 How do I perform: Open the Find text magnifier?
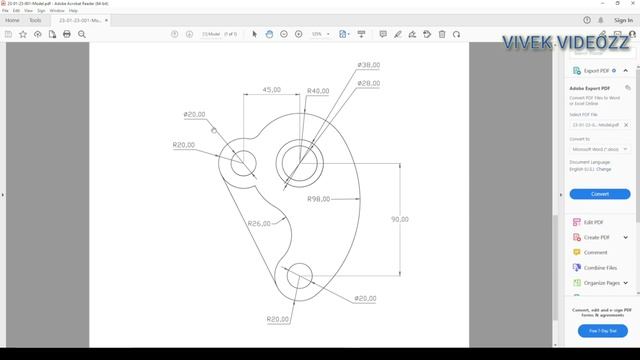tap(82, 34)
